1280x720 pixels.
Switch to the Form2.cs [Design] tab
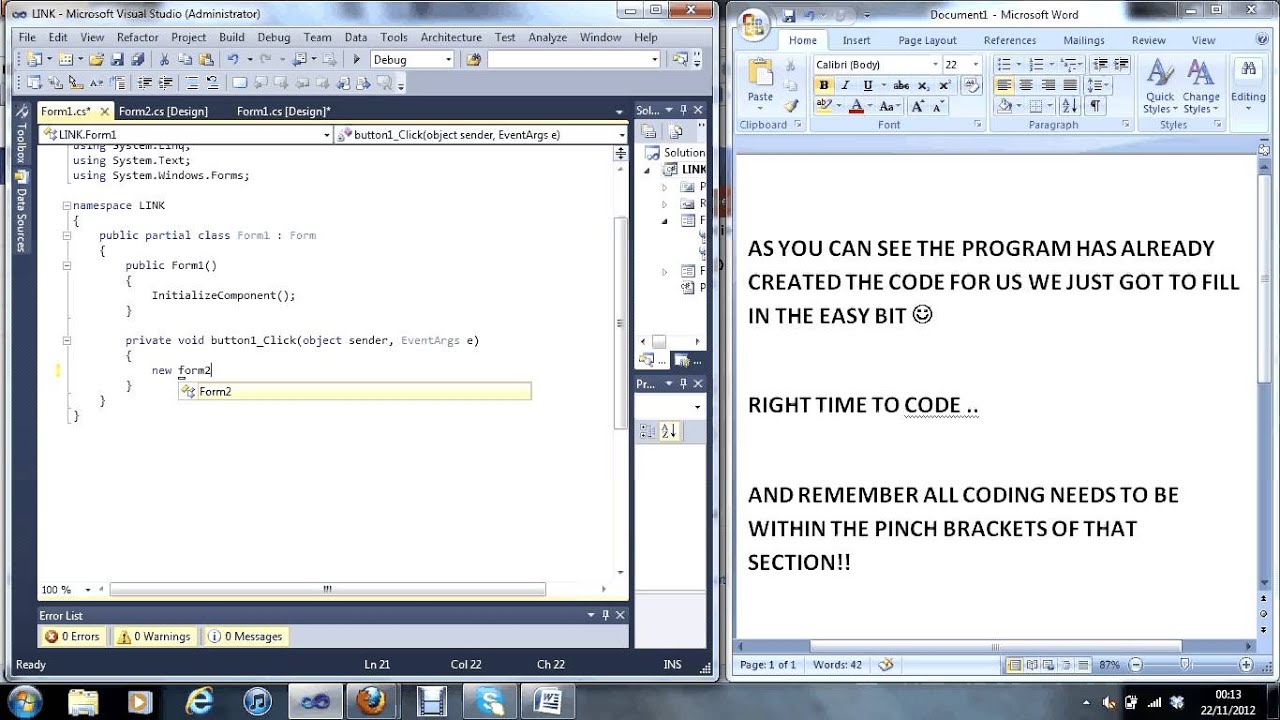point(163,111)
